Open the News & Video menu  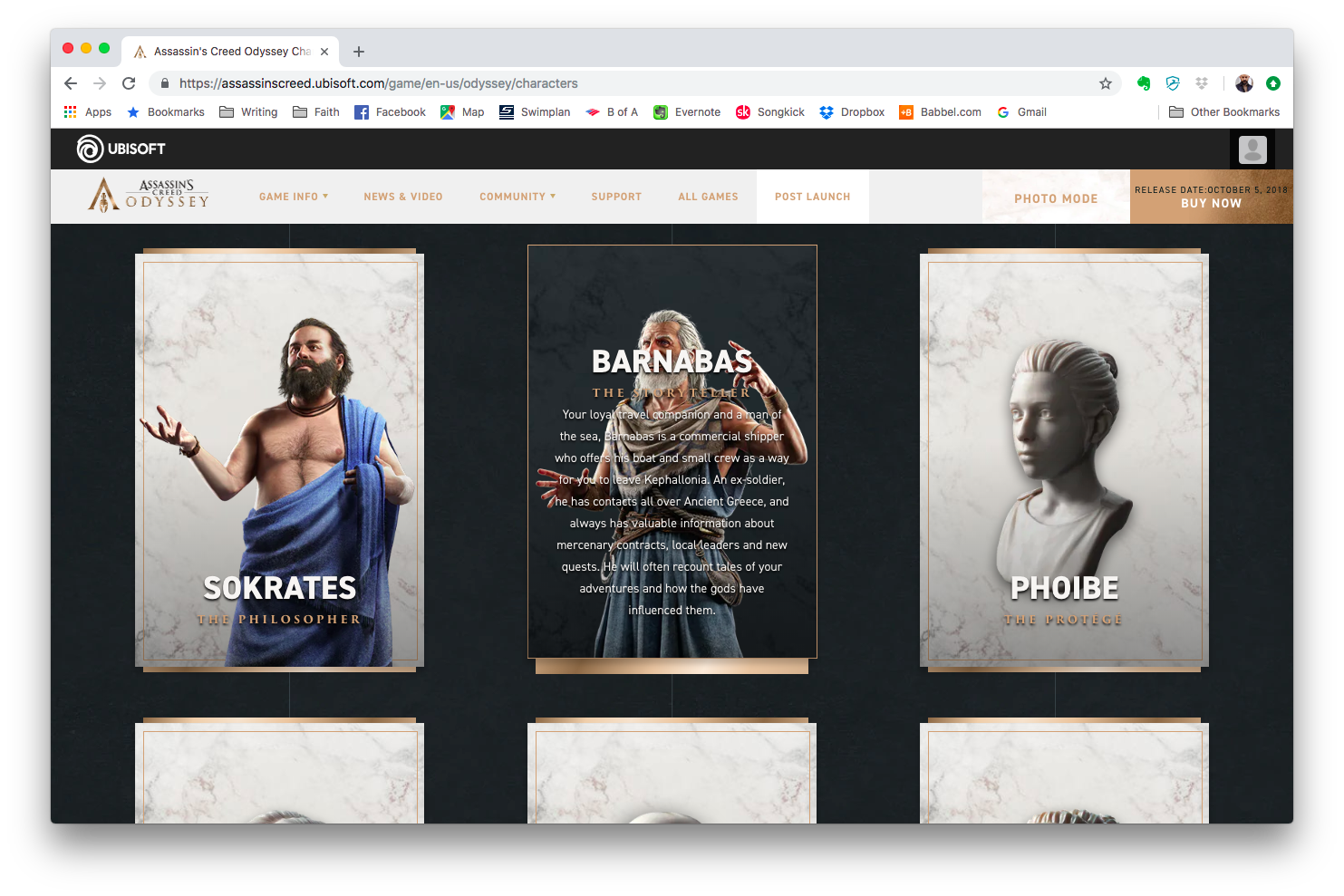[403, 197]
